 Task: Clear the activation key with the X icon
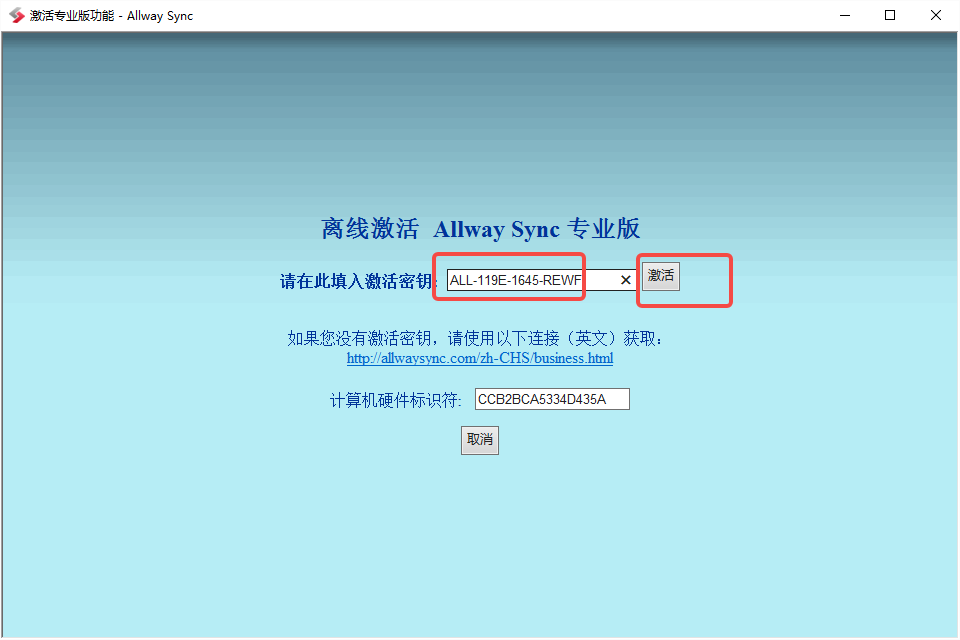(x=625, y=280)
